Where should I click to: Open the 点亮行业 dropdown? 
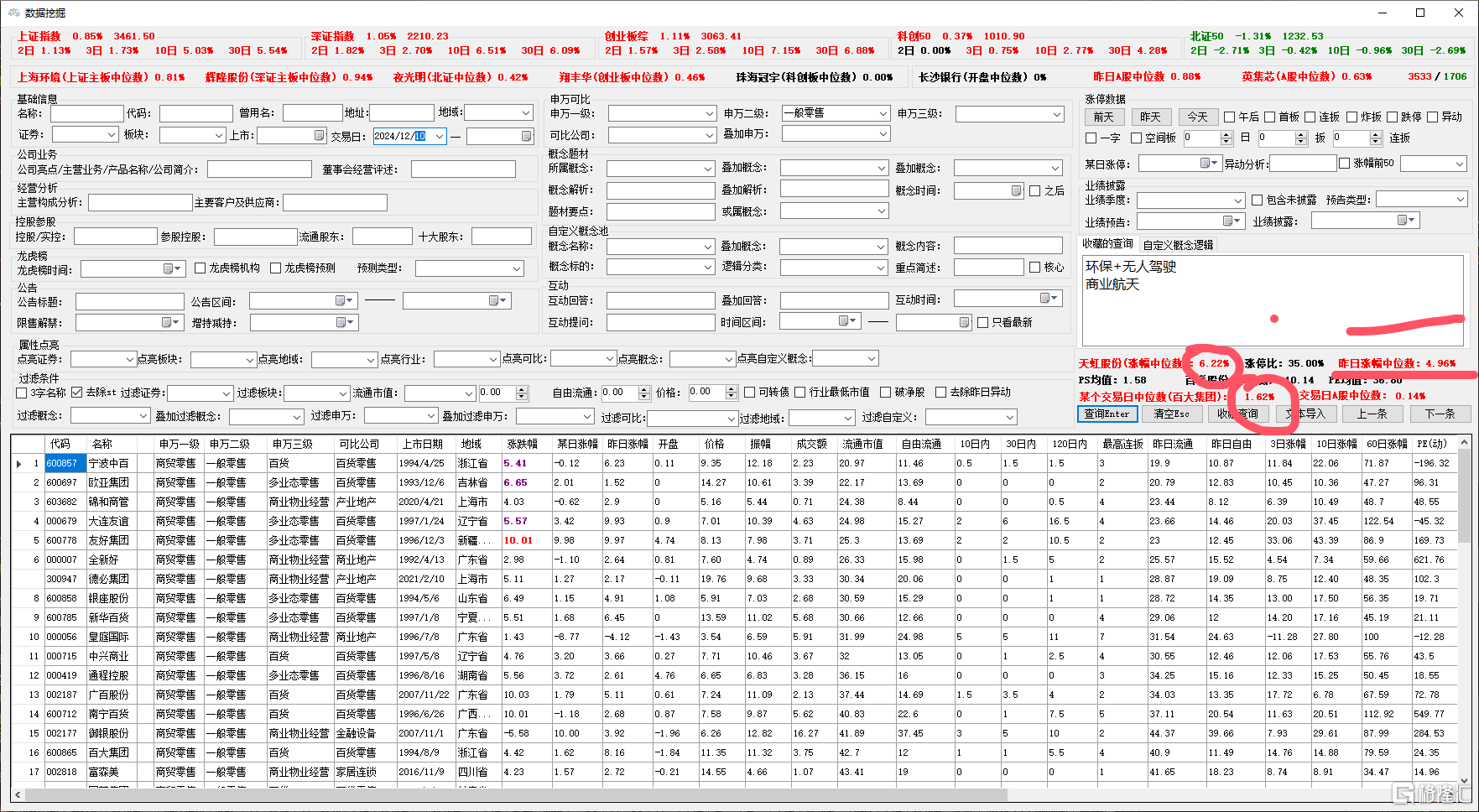pos(493,359)
